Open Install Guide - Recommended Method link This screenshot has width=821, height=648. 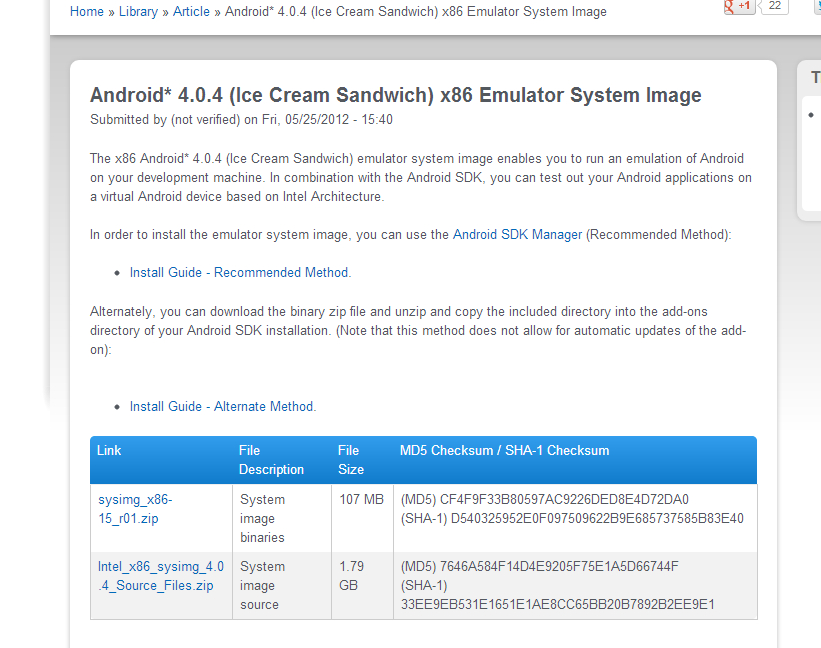240,273
